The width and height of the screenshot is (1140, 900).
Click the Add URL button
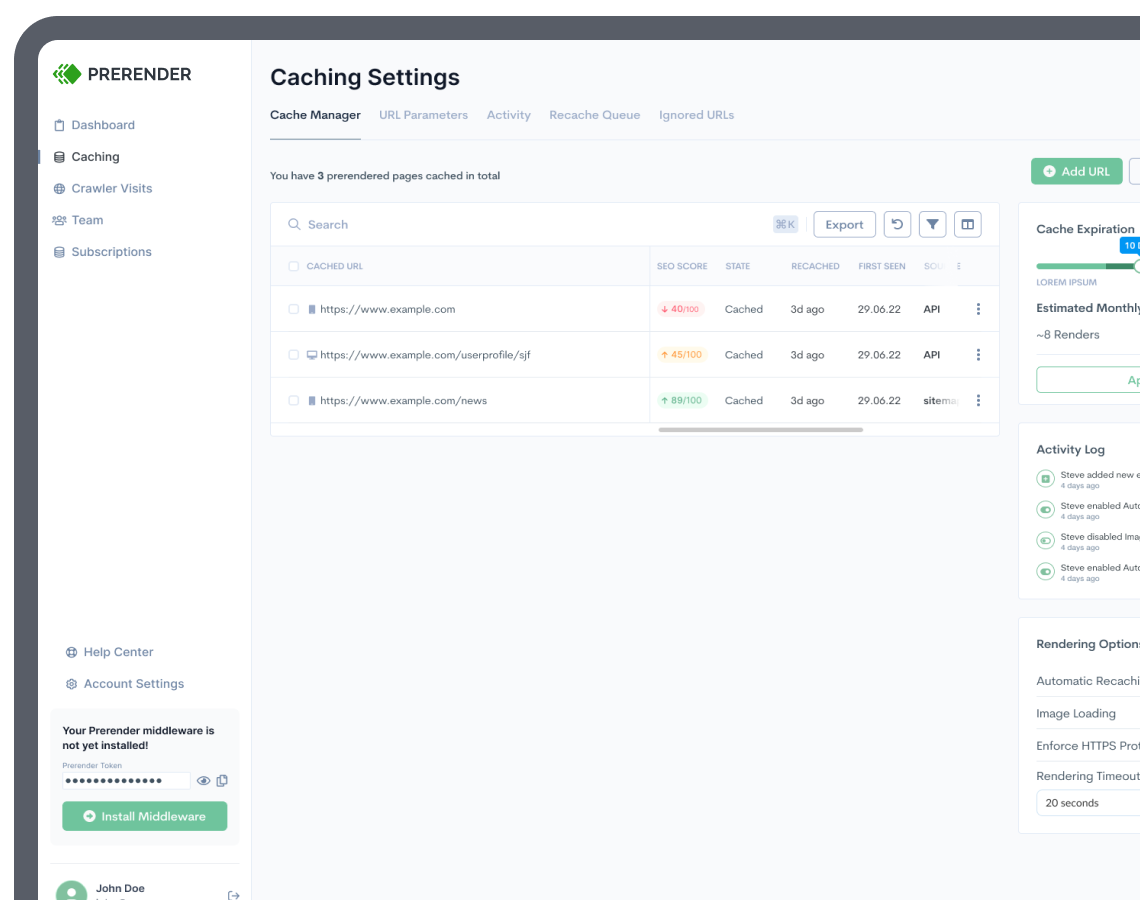(x=1077, y=172)
